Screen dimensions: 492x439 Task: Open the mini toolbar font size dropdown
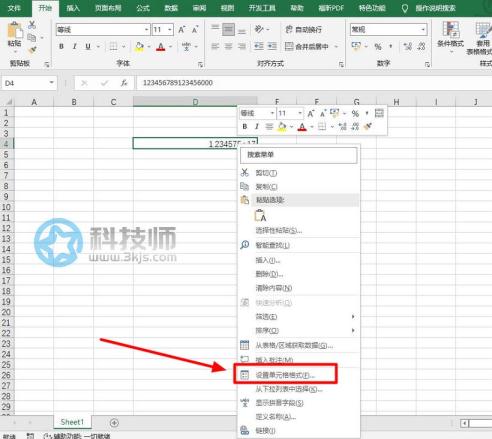[x=300, y=113]
